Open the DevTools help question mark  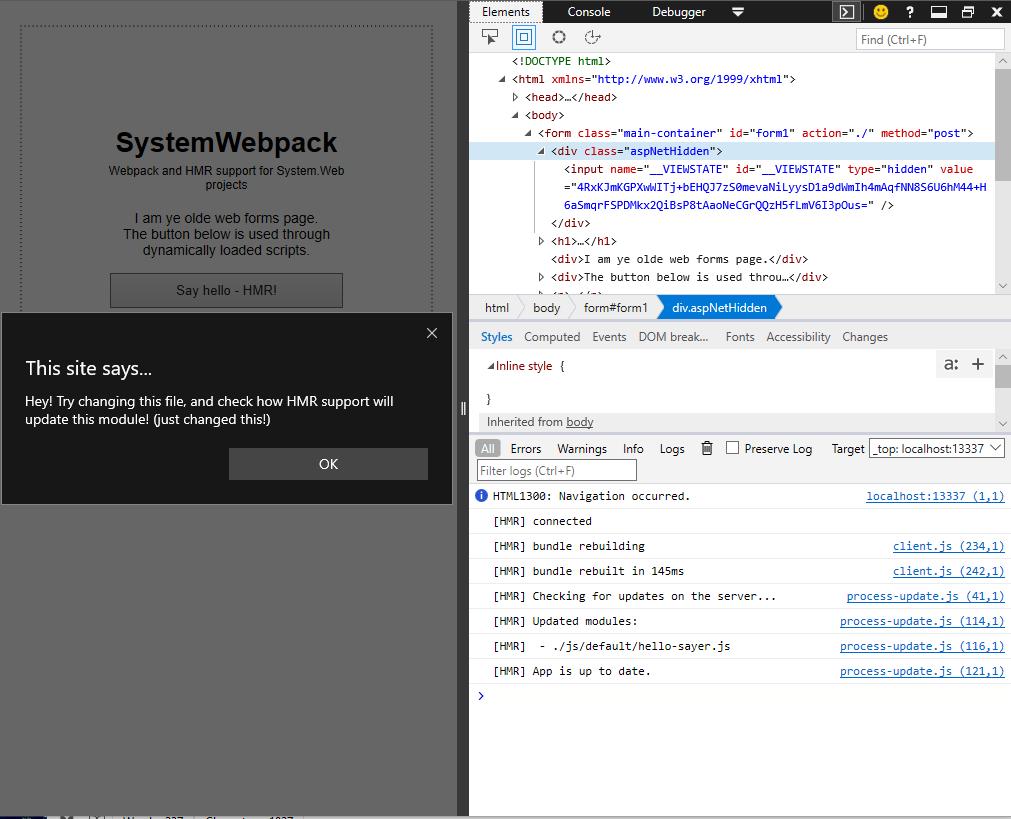coord(910,12)
